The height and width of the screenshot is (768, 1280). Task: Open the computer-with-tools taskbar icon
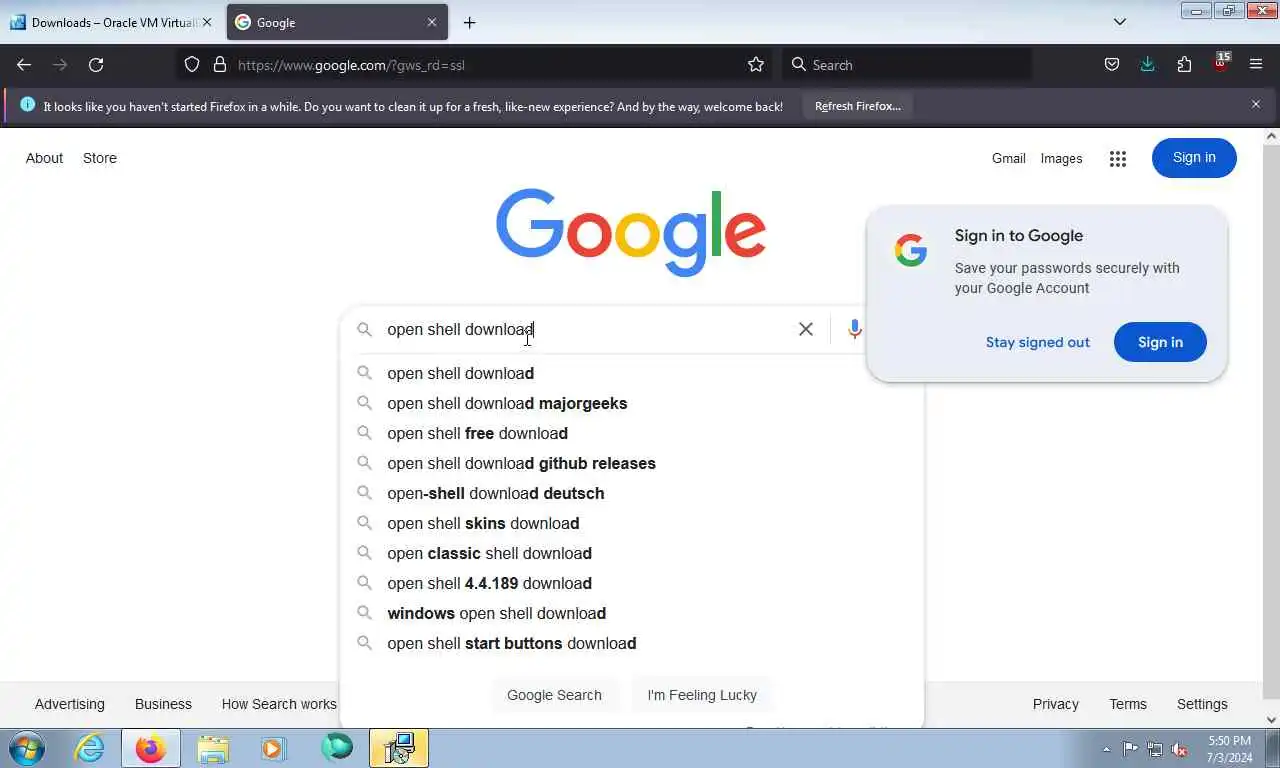click(x=399, y=748)
